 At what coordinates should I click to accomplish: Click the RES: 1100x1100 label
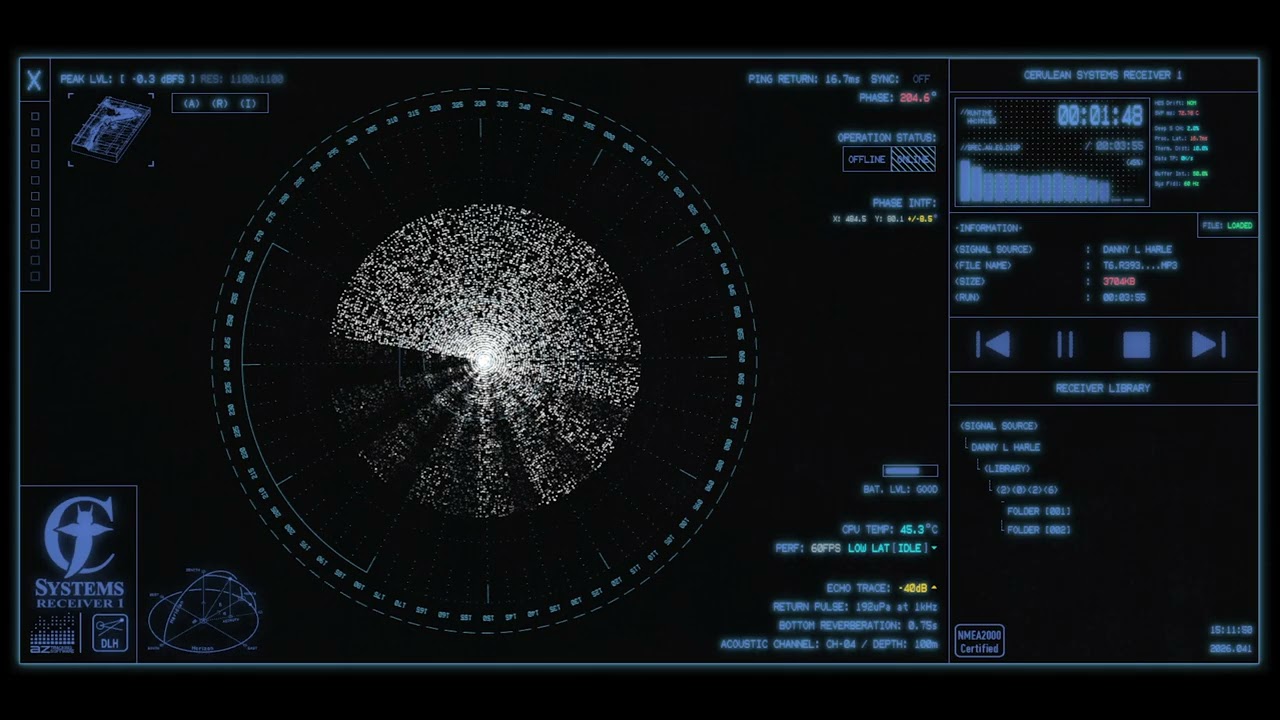(x=242, y=78)
